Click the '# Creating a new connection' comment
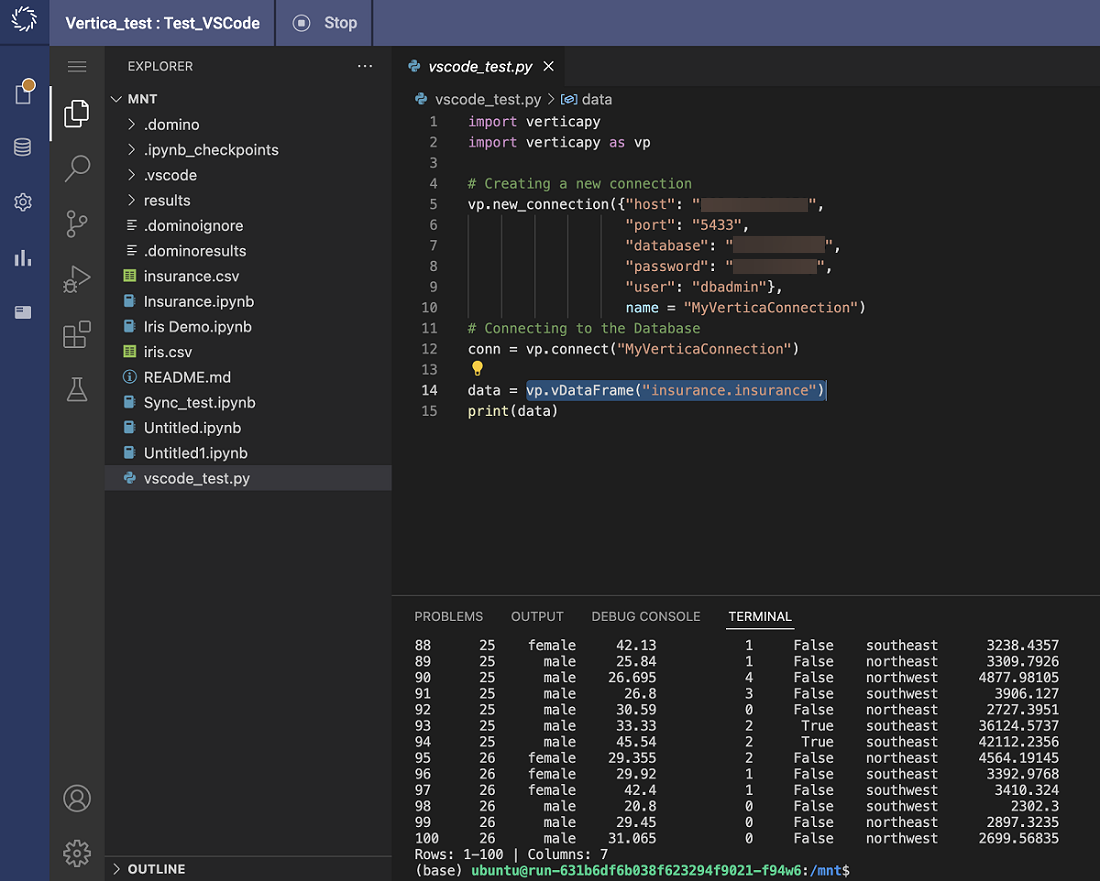1100x881 pixels. click(579, 183)
